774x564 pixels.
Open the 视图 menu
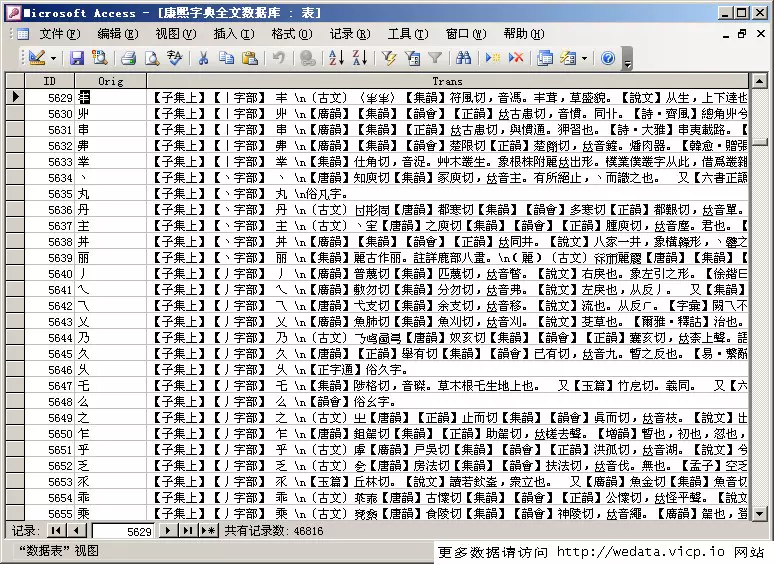point(176,34)
